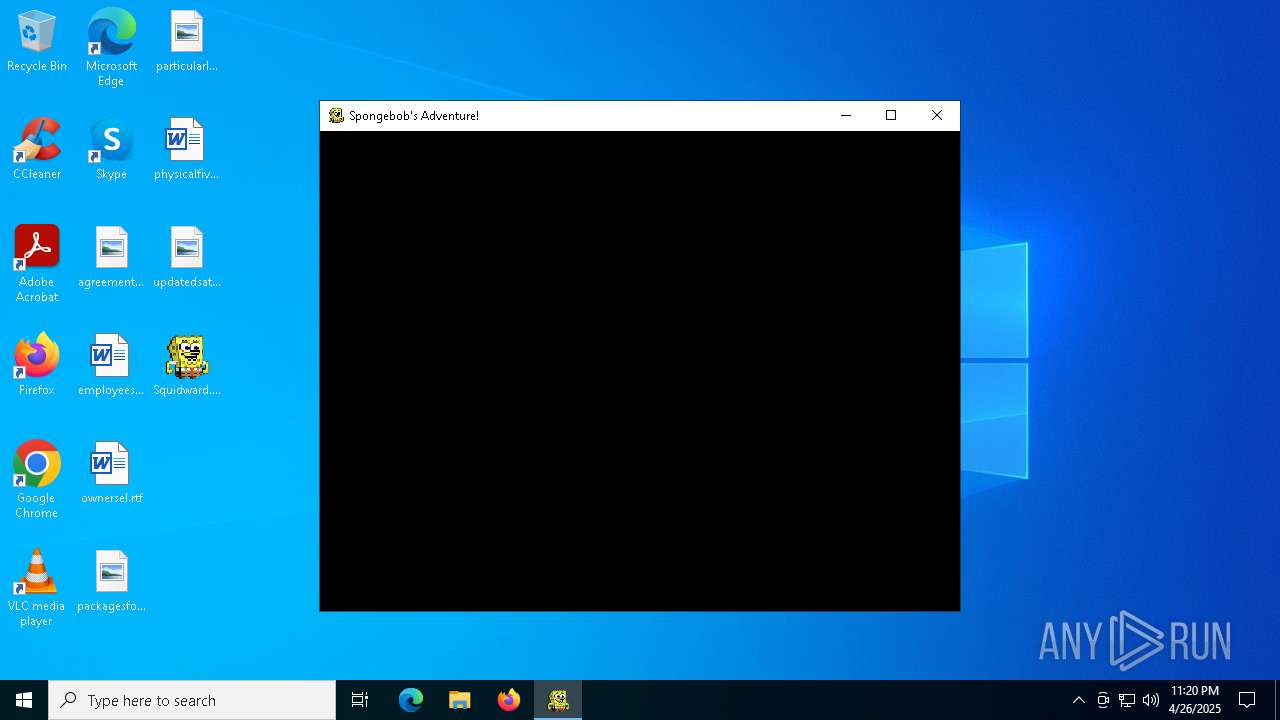
Task: Click the black Spongebob's Adventure game area
Action: pyautogui.click(x=640, y=371)
